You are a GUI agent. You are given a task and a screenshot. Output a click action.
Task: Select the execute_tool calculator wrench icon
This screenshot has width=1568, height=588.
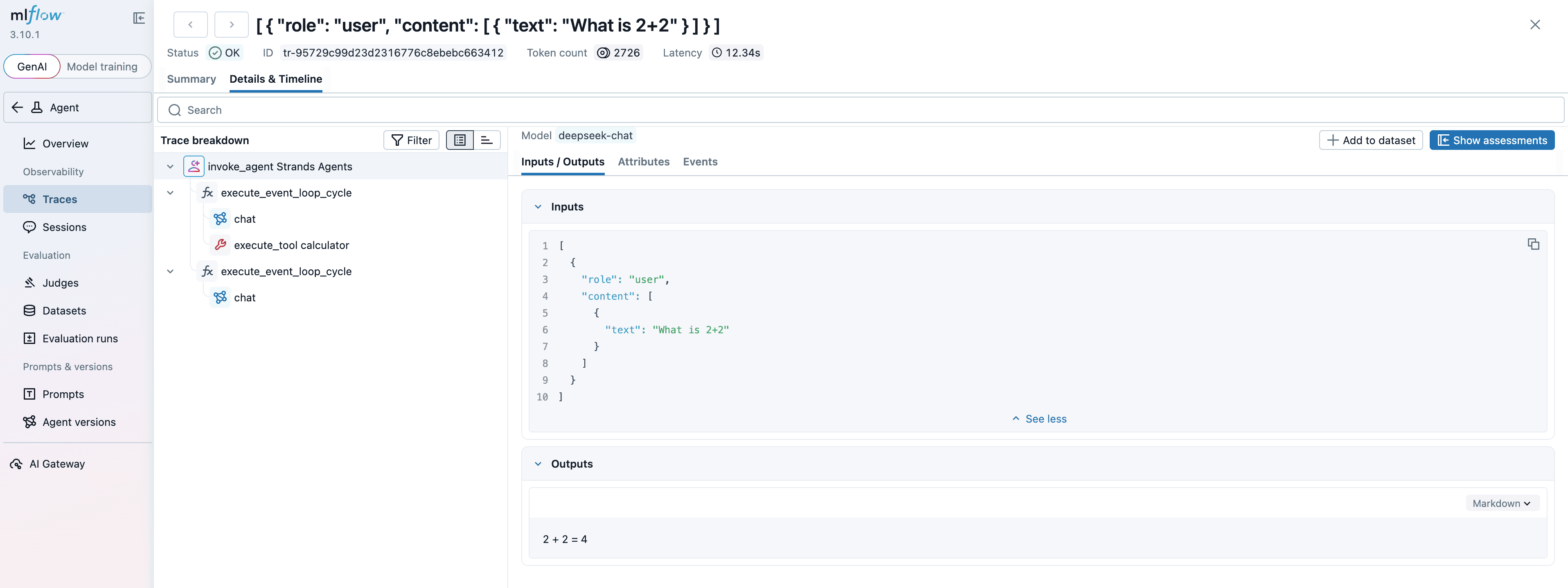coord(220,245)
